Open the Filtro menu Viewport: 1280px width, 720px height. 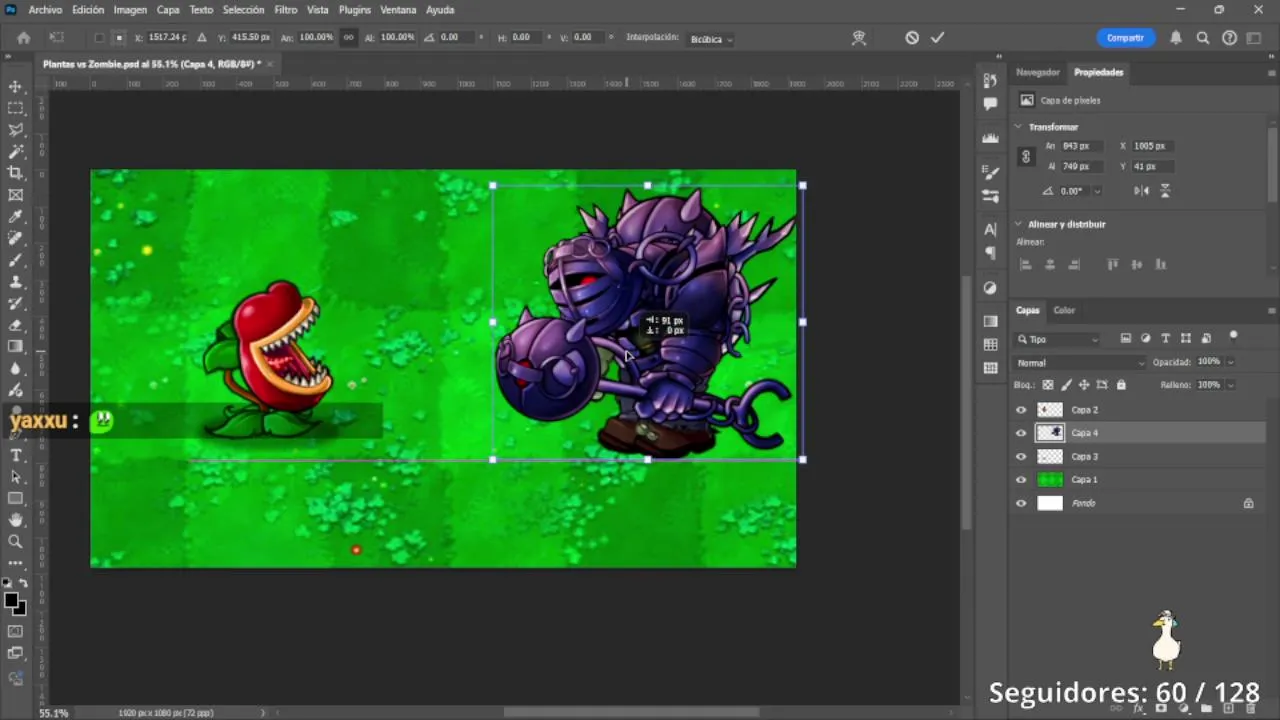tap(286, 10)
